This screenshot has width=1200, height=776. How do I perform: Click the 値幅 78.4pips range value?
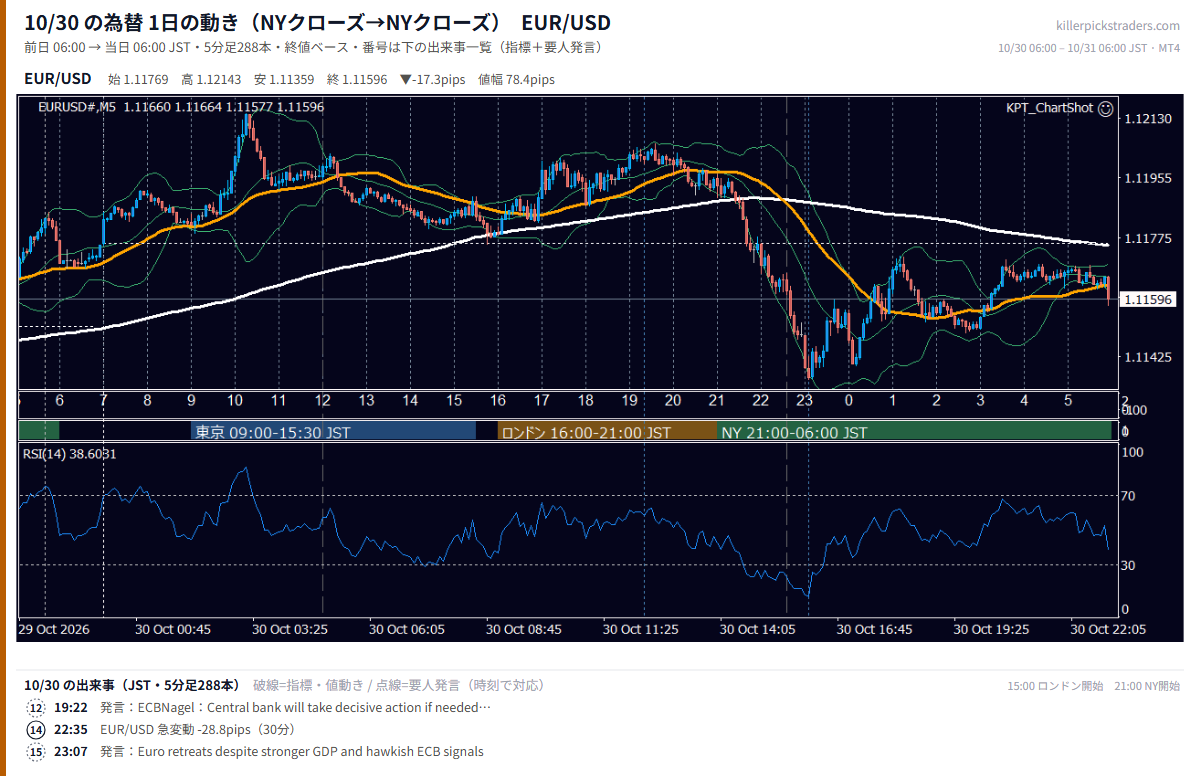tap(517, 79)
